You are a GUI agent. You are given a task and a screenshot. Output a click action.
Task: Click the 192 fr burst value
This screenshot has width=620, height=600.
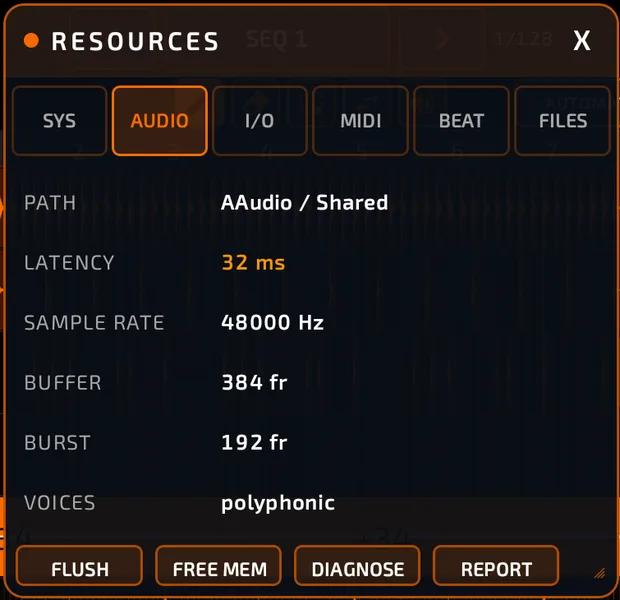(254, 442)
